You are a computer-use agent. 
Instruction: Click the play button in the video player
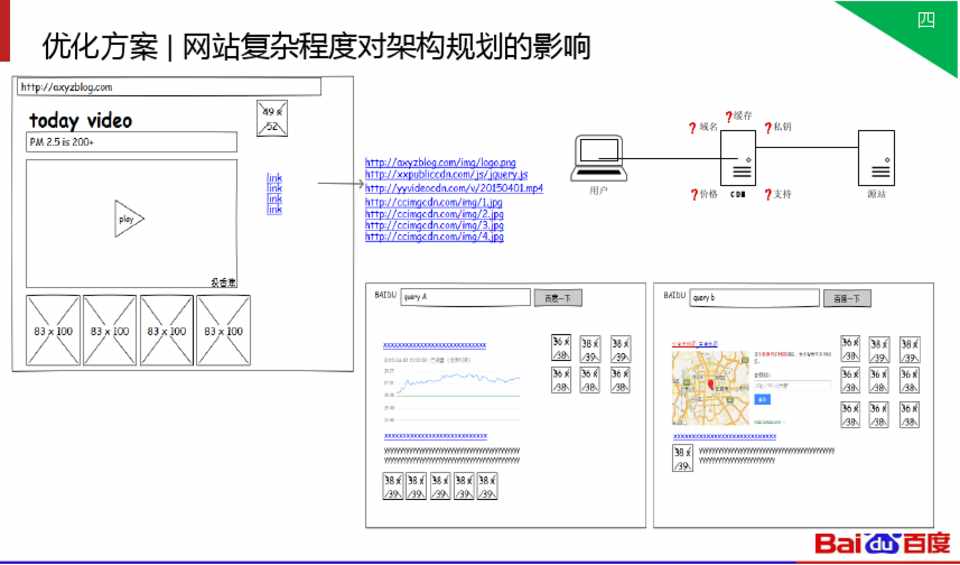pyautogui.click(x=128, y=219)
